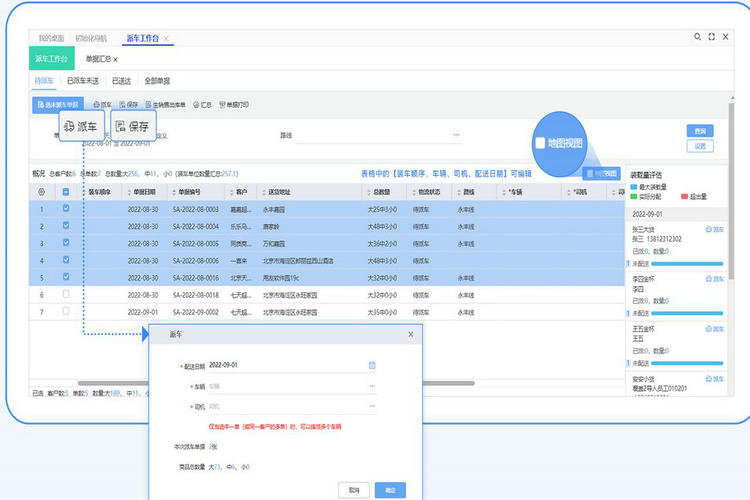Toggle the 地图视图 map view checkbox
Screen dimensions: 750x500
(541, 143)
